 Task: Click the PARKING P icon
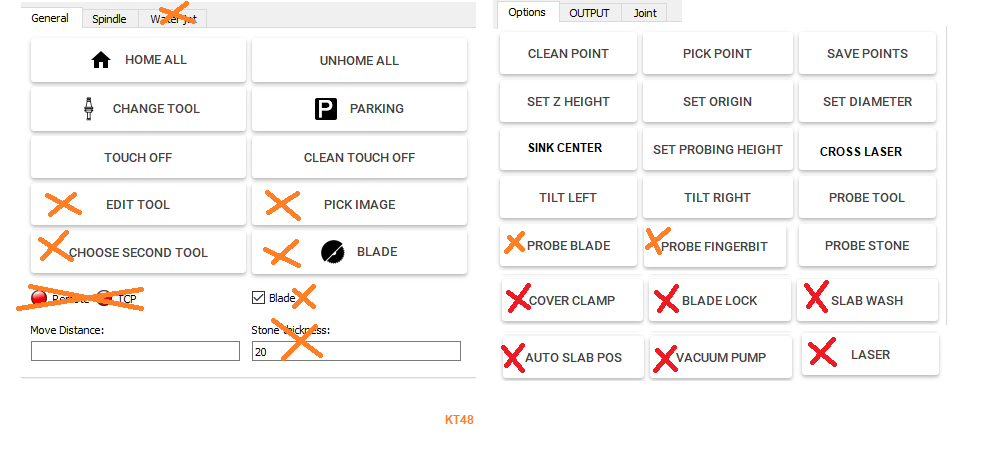pos(326,109)
